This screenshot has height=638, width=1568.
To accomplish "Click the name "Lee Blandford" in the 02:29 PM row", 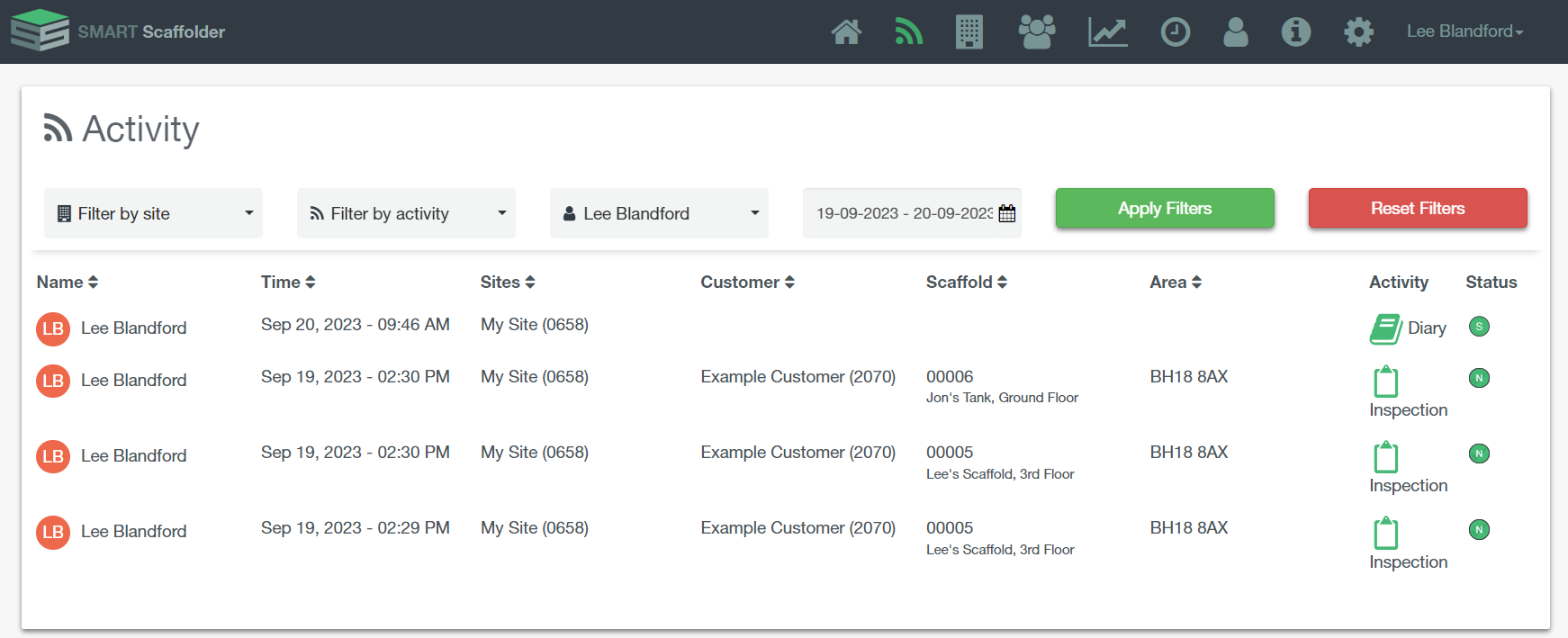I will (x=134, y=531).
